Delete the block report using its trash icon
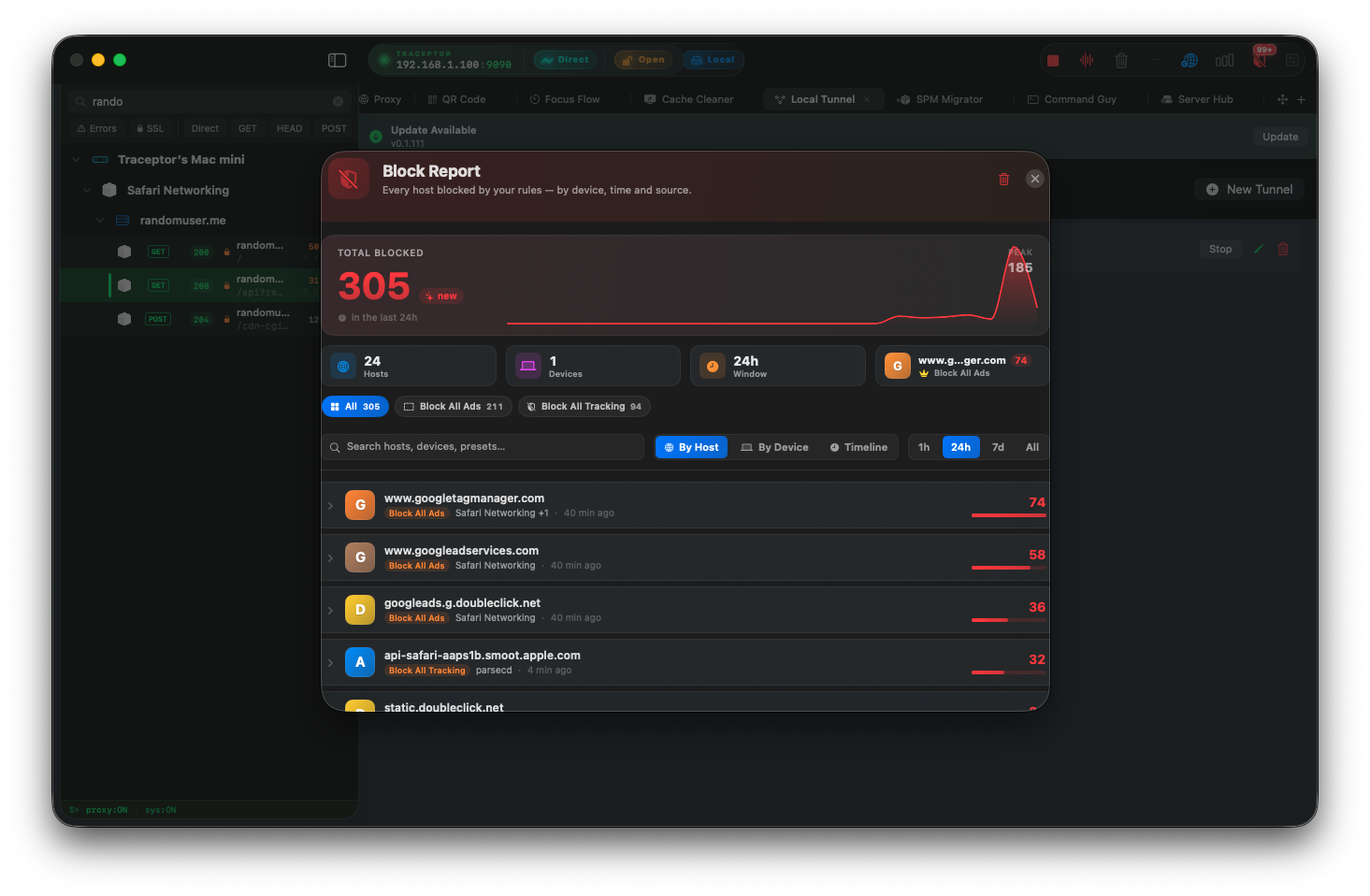Image resolution: width=1370 pixels, height=896 pixels. pos(1003,179)
